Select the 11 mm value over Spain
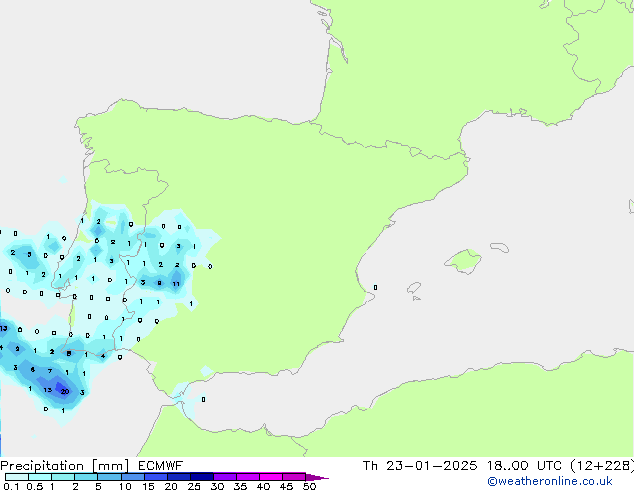This screenshot has width=634, height=490. [176, 284]
